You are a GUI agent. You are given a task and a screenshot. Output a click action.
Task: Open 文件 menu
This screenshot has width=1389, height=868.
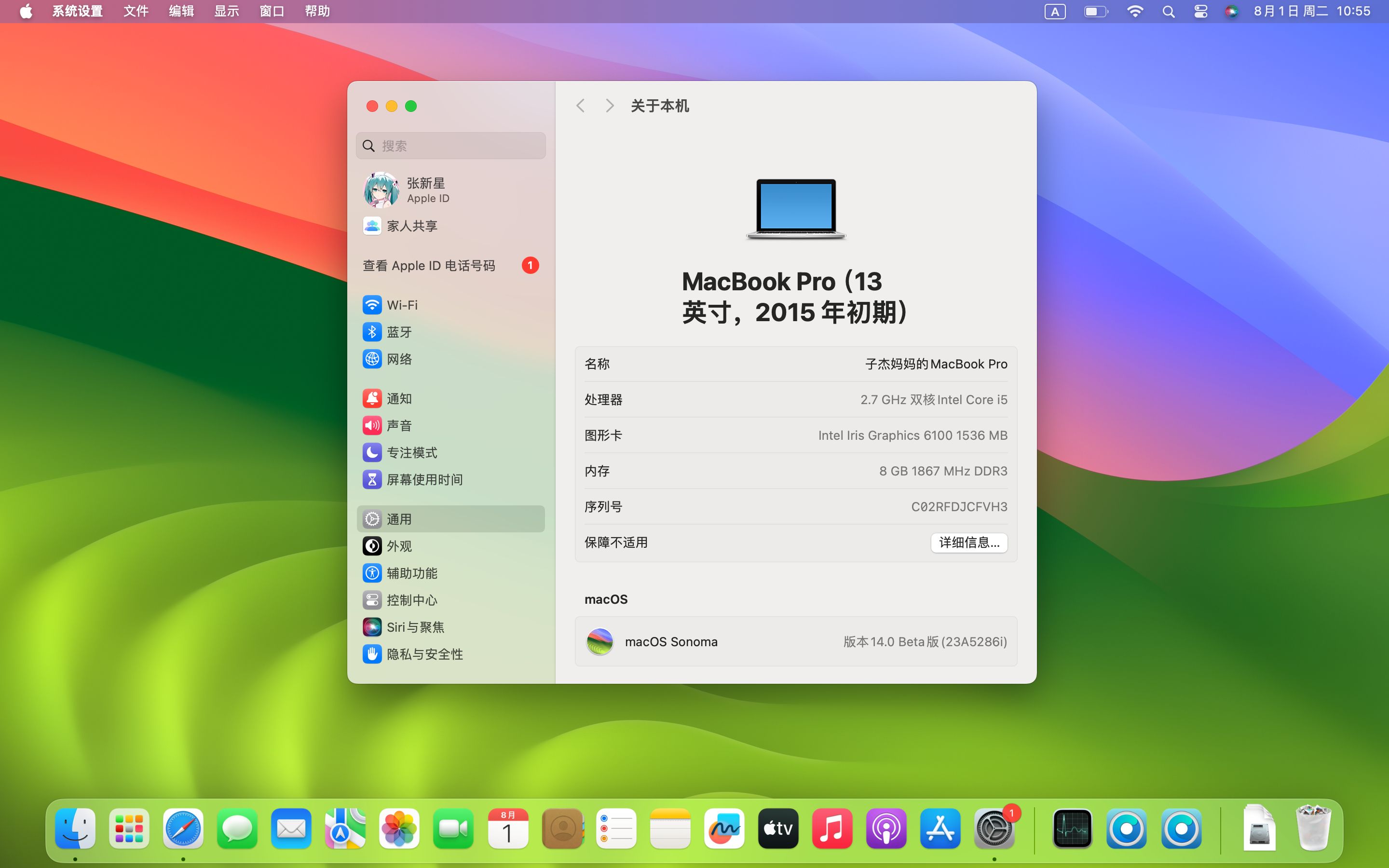point(136,11)
